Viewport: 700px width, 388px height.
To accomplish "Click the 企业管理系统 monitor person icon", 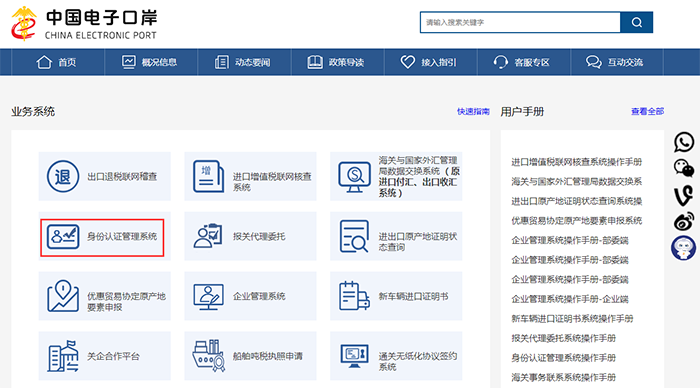I will point(208,296).
